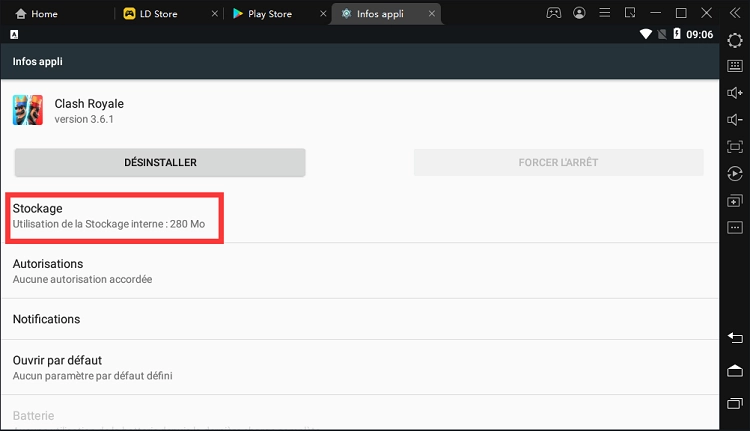Collapse the right sidebar with double arrow
The height and width of the screenshot is (431, 750).
point(735,13)
